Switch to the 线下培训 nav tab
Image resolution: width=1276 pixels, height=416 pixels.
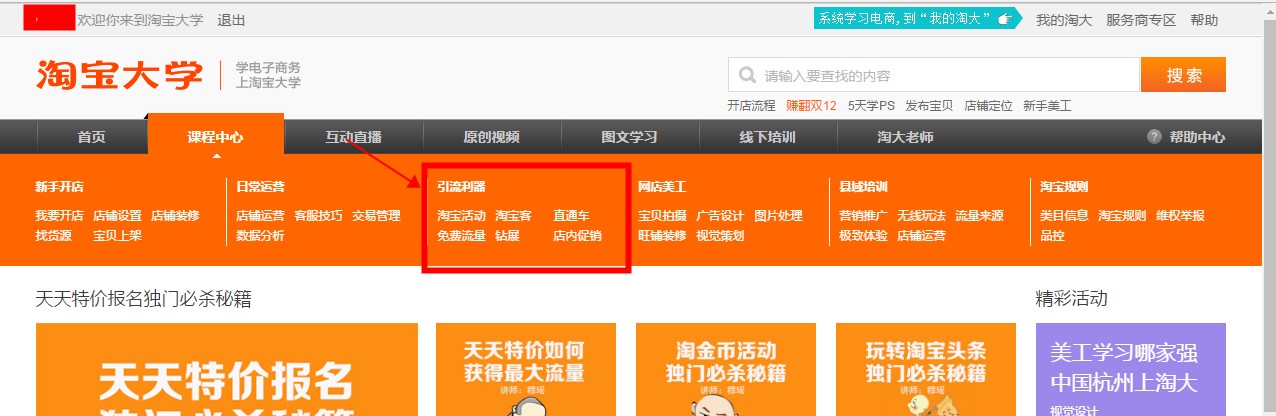point(767,137)
